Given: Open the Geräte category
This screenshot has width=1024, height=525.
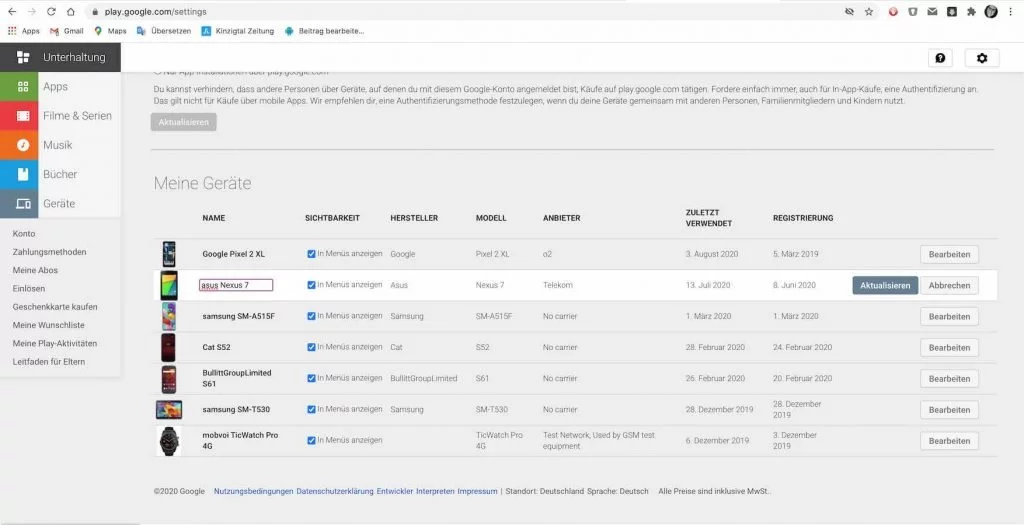Looking at the screenshot, I should click(60, 204).
